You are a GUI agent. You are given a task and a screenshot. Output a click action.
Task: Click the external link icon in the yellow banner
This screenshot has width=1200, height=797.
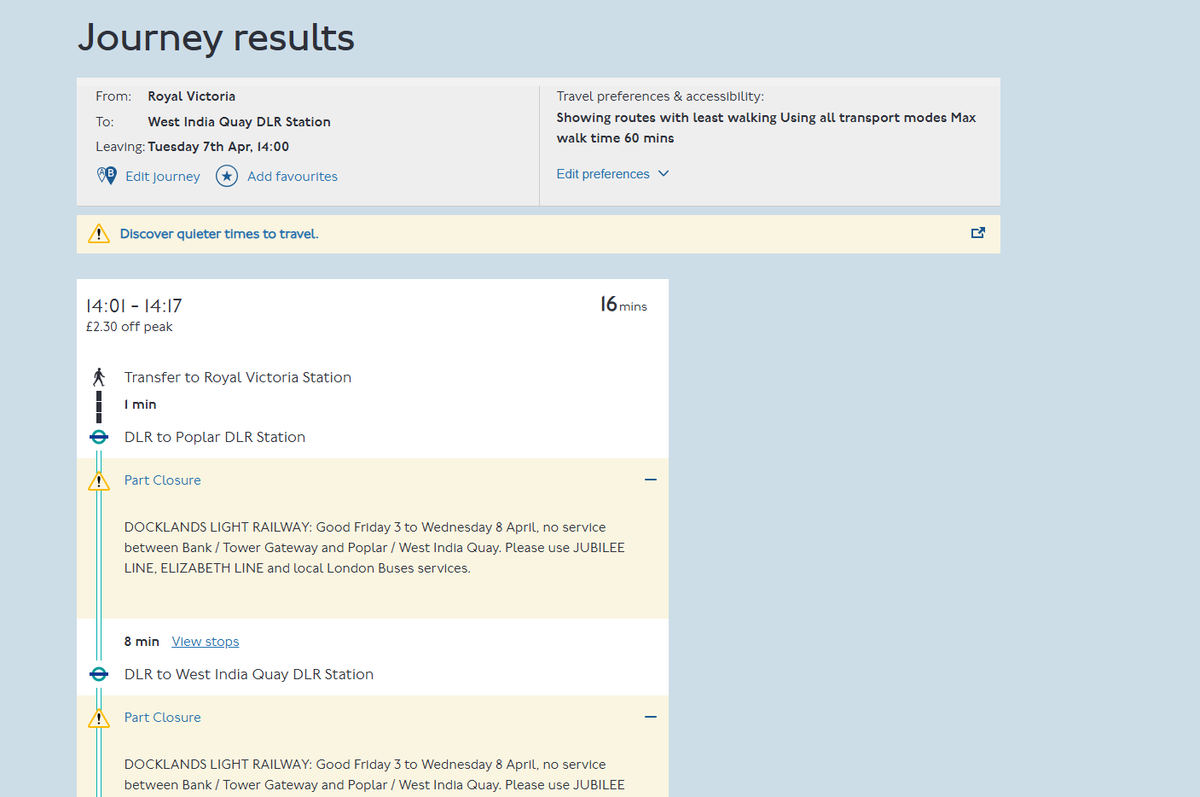coord(978,233)
